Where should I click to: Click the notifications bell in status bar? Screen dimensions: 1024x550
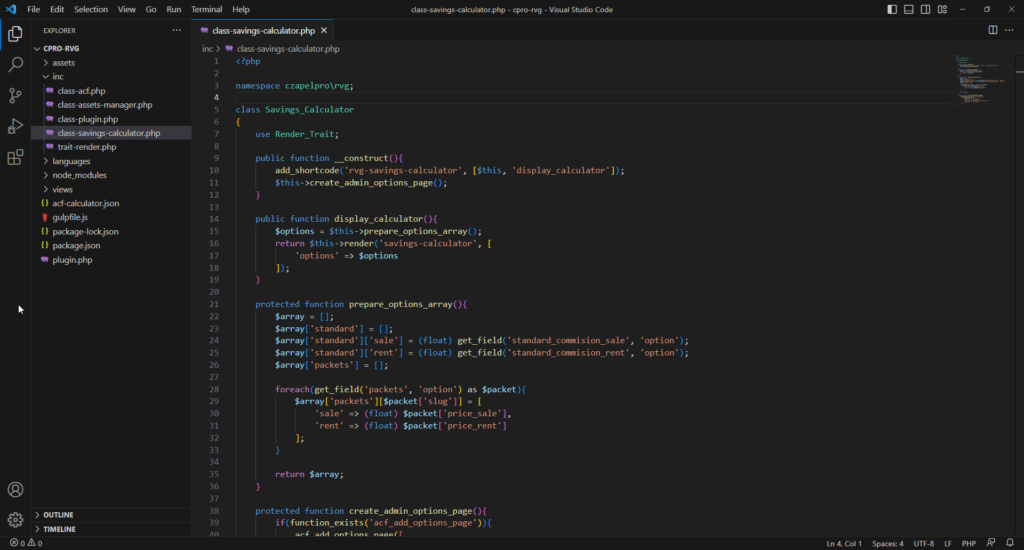tap(1010, 543)
